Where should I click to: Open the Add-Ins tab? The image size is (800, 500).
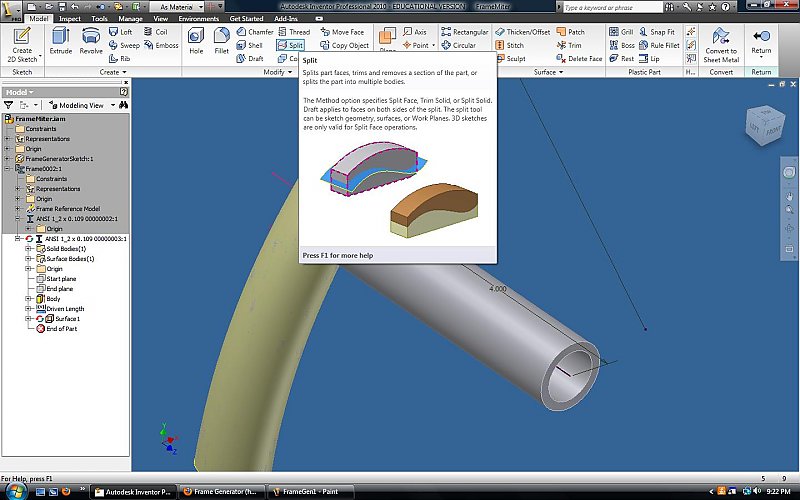pyautogui.click(x=286, y=18)
